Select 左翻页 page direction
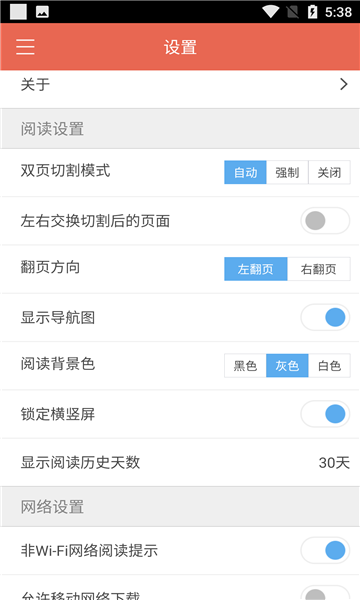This screenshot has width=360, height=600. 256,269
